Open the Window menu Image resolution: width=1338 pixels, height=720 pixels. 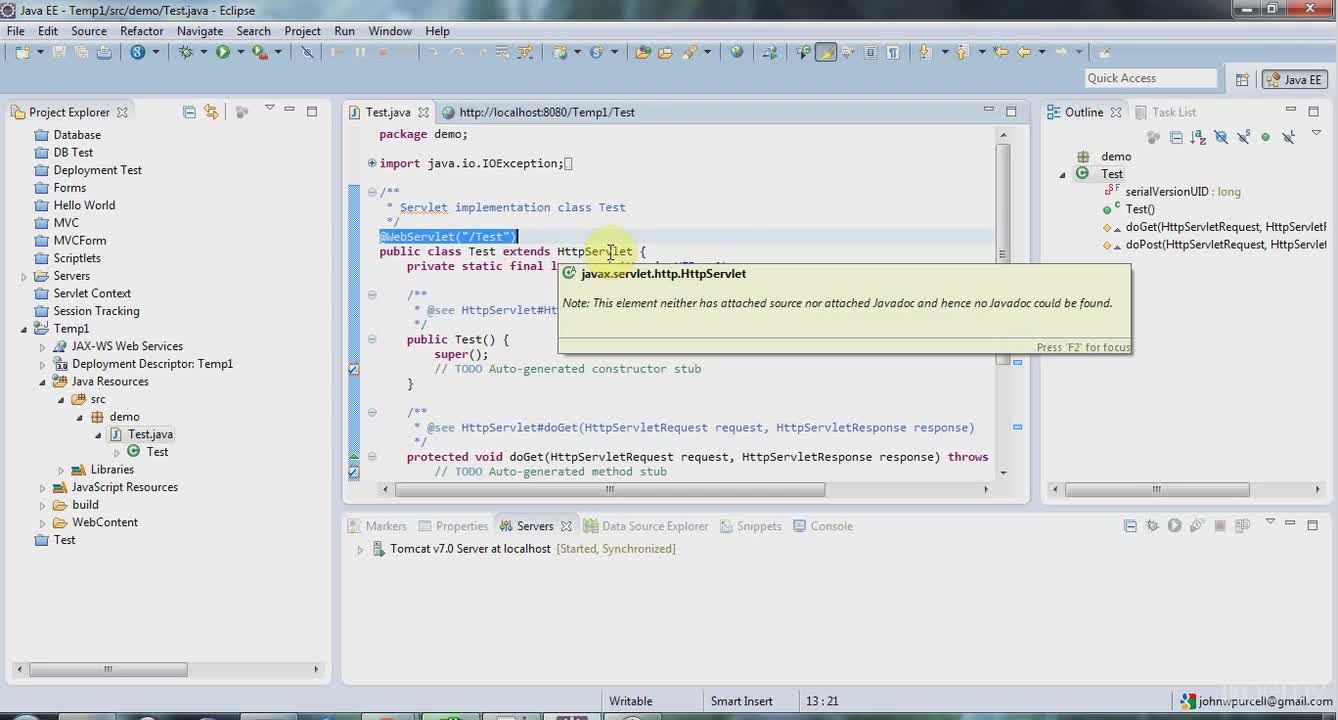390,31
